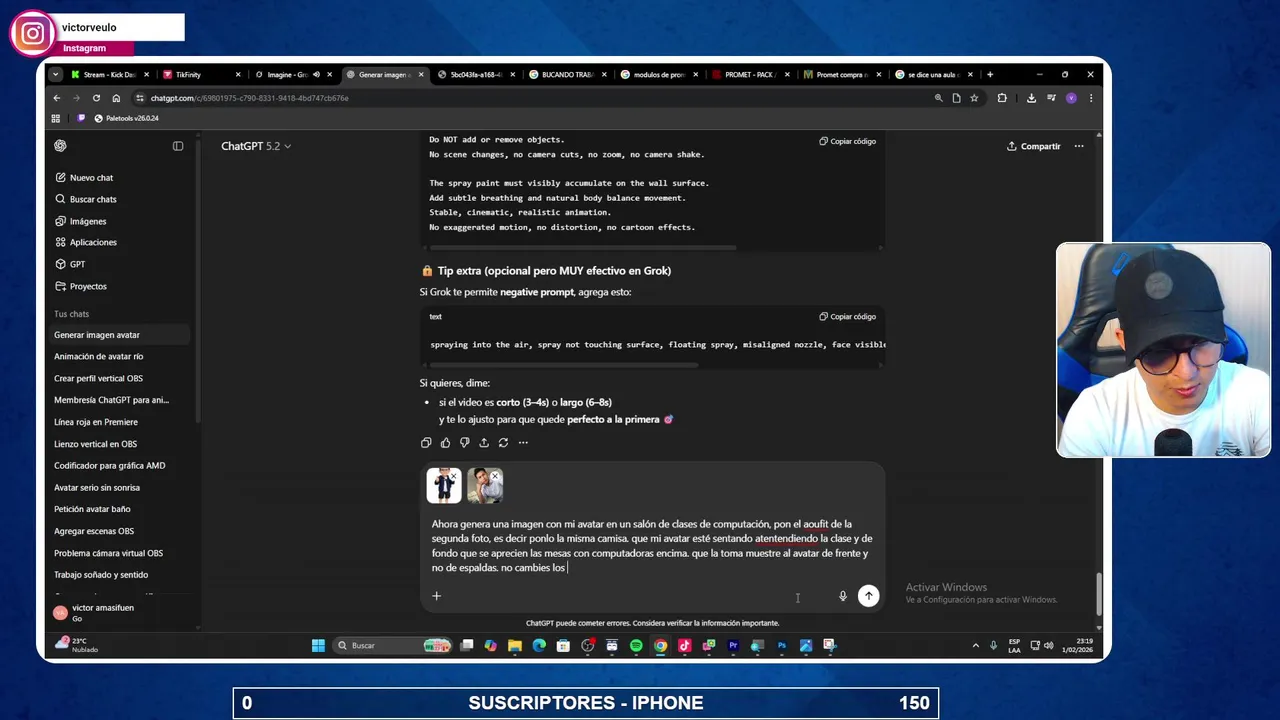Share the assistant response
Screen dimensions: 1280x720
click(484, 442)
